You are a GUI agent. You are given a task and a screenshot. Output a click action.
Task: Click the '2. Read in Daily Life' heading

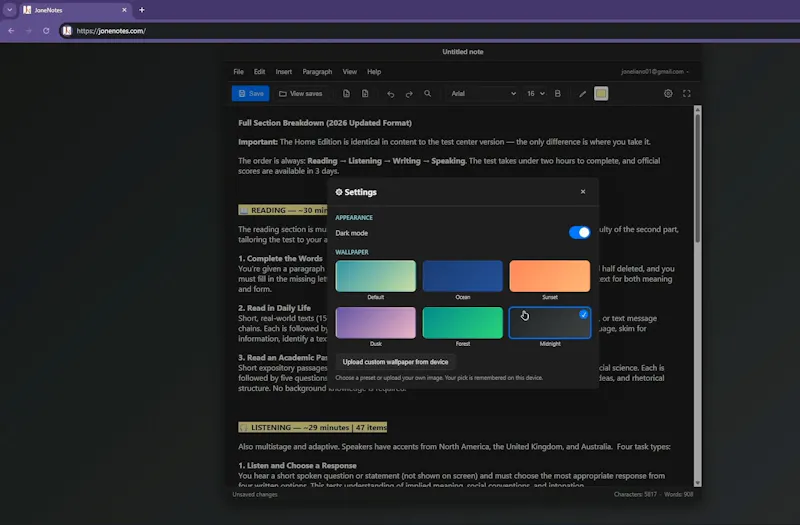point(274,308)
